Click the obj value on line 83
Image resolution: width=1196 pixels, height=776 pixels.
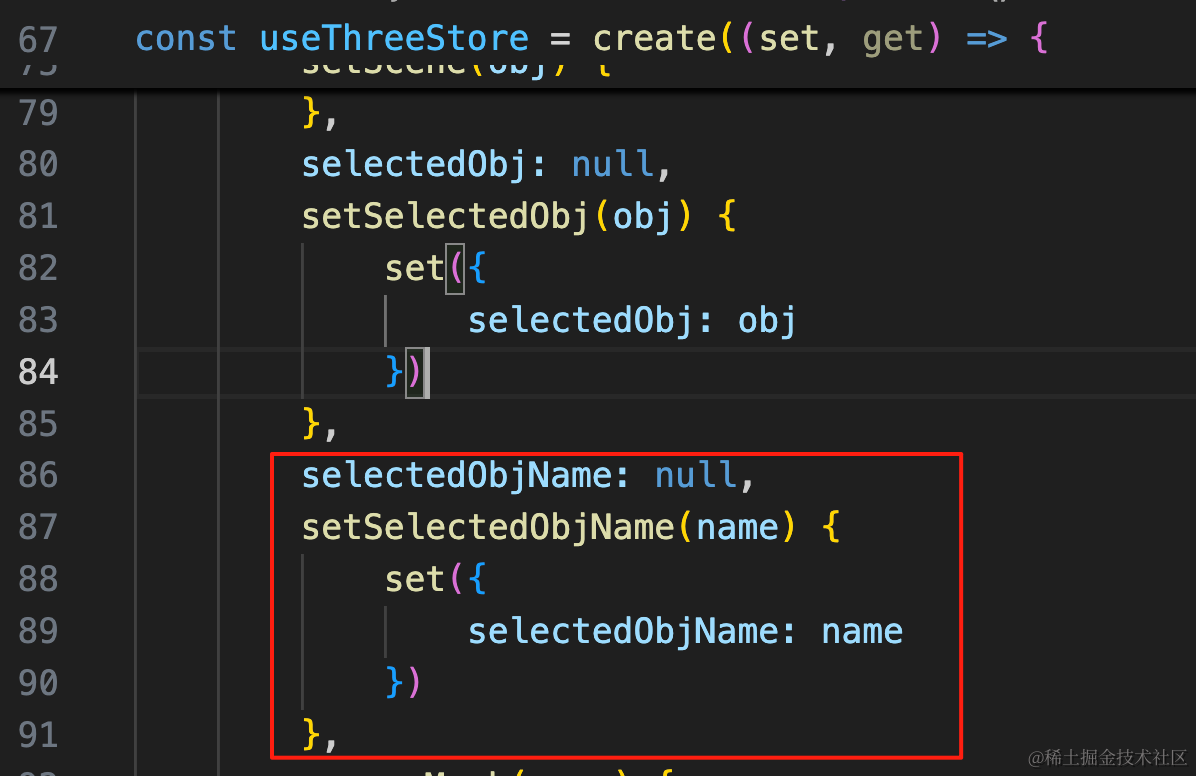point(767,320)
